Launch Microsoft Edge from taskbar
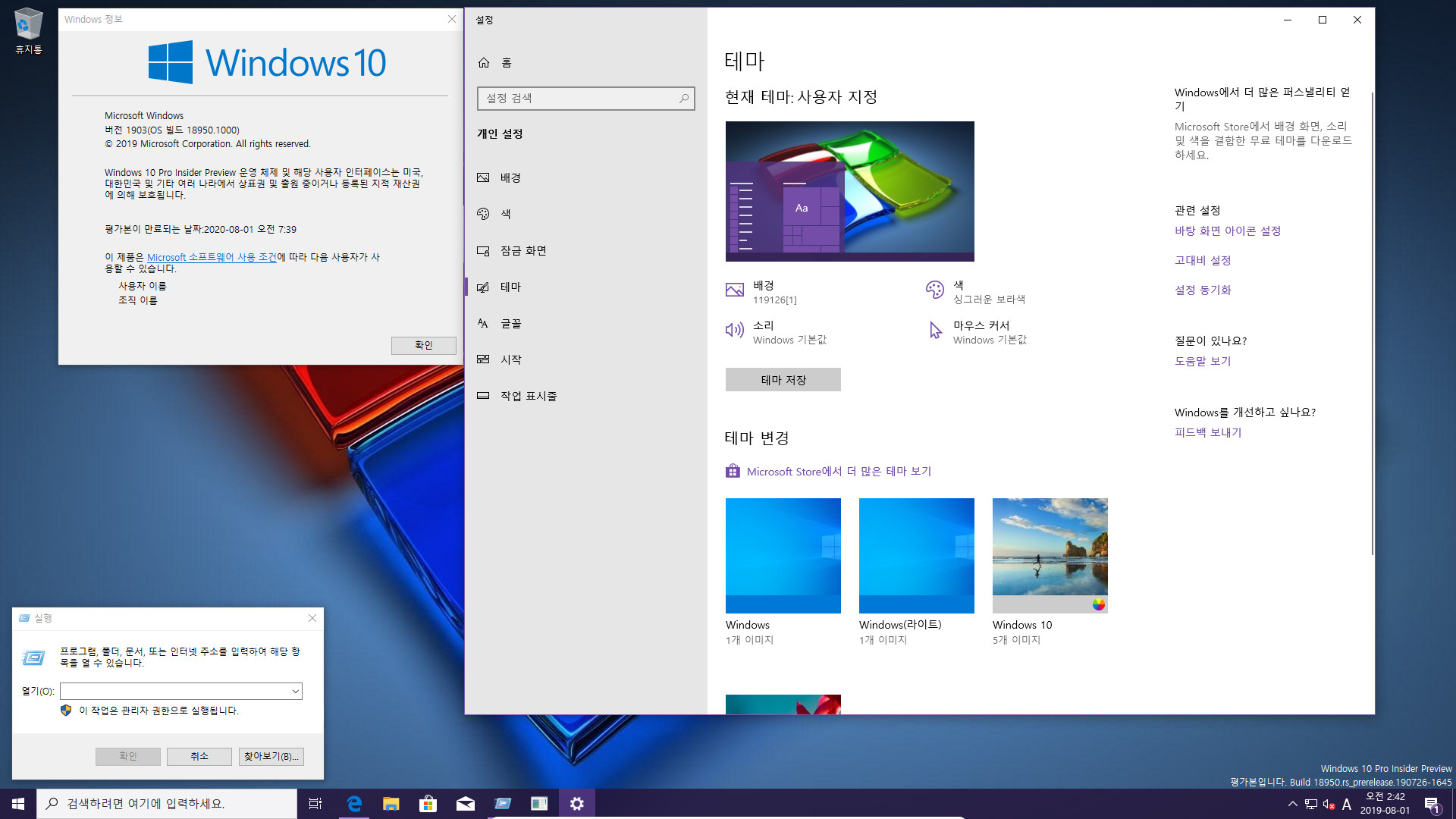1456x819 pixels. [353, 804]
